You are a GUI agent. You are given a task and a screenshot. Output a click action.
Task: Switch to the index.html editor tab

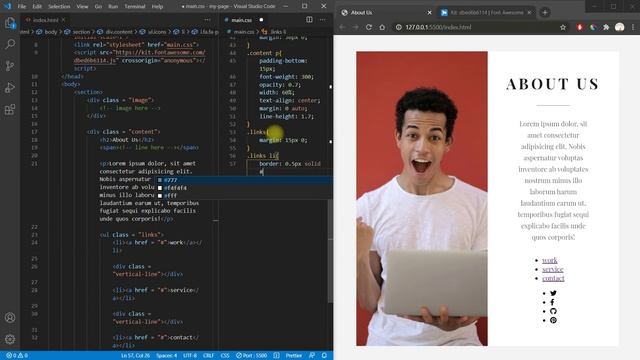point(45,20)
